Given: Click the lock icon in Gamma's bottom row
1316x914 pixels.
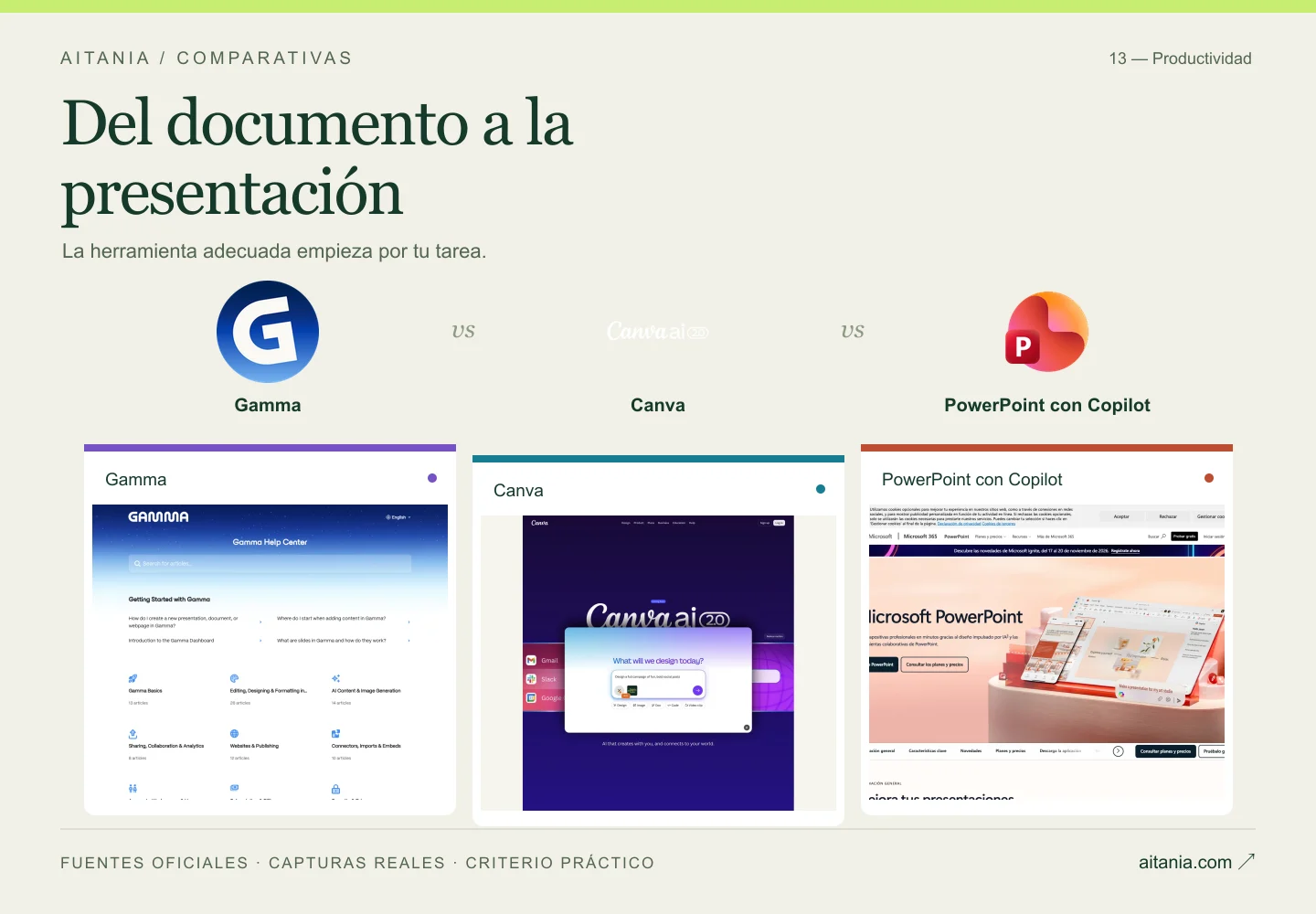Looking at the screenshot, I should 335,789.
